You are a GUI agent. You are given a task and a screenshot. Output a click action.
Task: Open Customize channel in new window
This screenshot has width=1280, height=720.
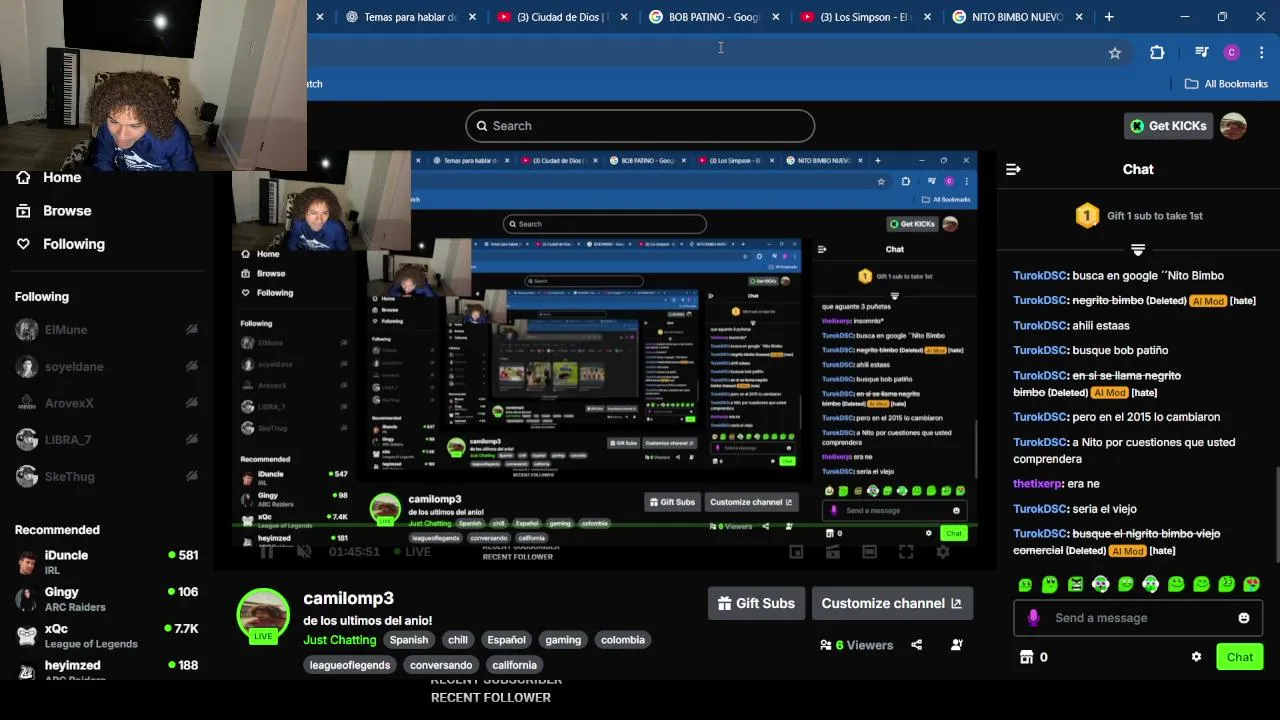pyautogui.click(x=891, y=603)
